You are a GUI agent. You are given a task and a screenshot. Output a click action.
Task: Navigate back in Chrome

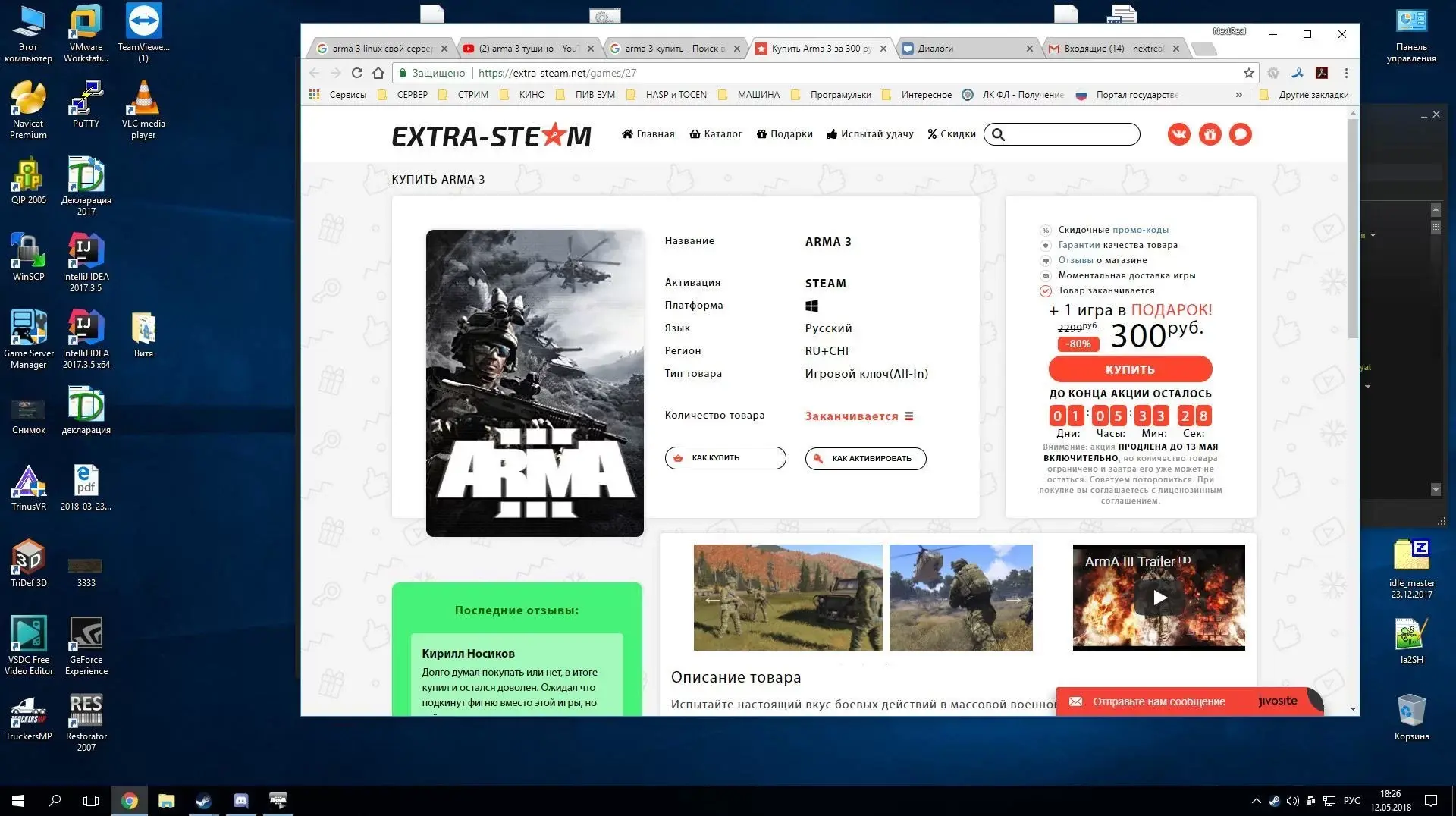point(315,73)
